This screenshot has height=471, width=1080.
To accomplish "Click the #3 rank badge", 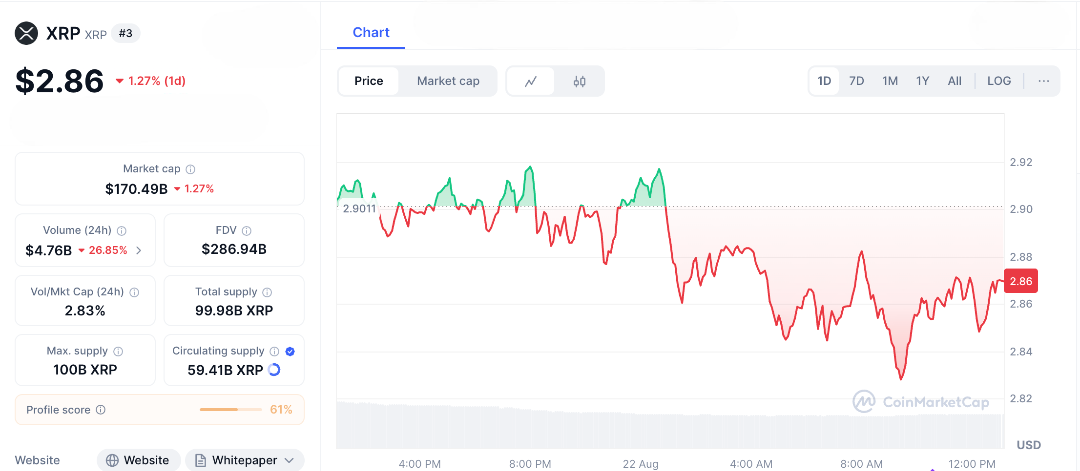I will (125, 33).
